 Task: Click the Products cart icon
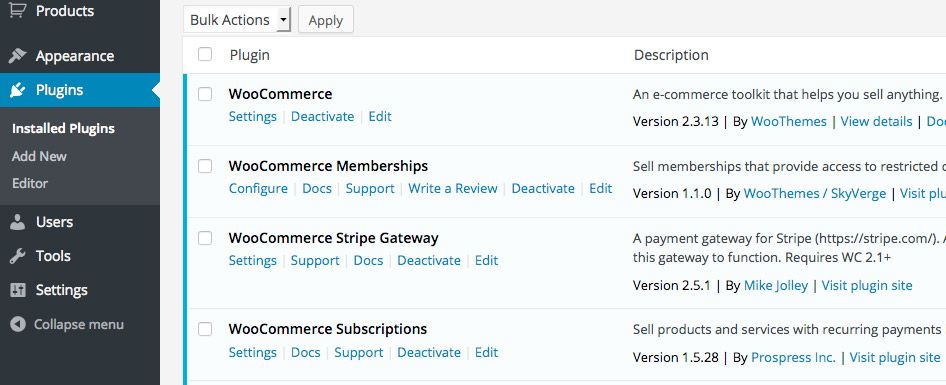click(17, 10)
